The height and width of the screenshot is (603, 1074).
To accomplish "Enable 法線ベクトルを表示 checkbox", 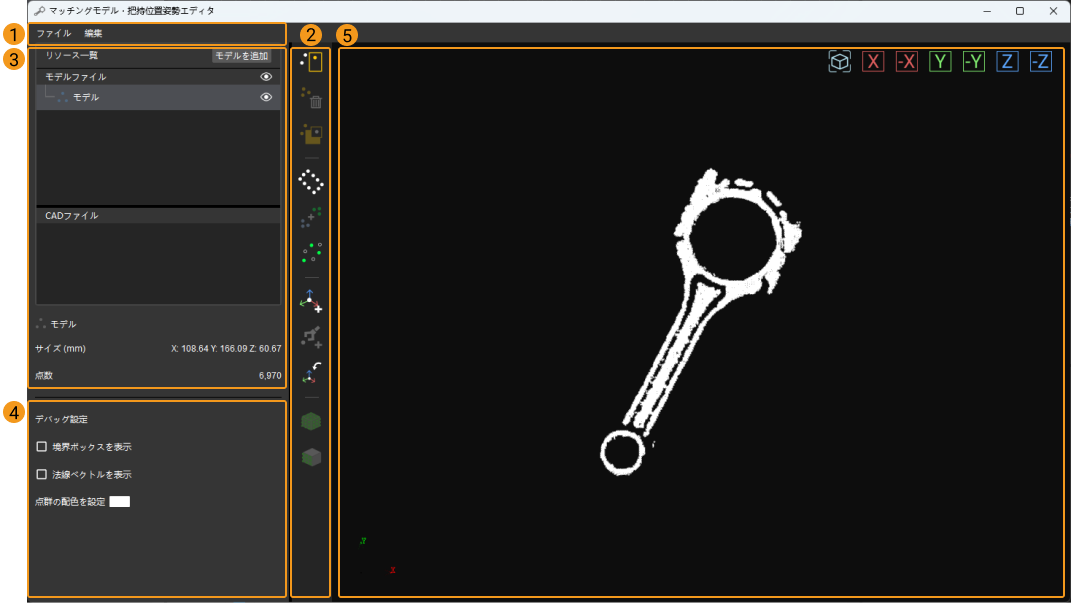I will (42, 474).
